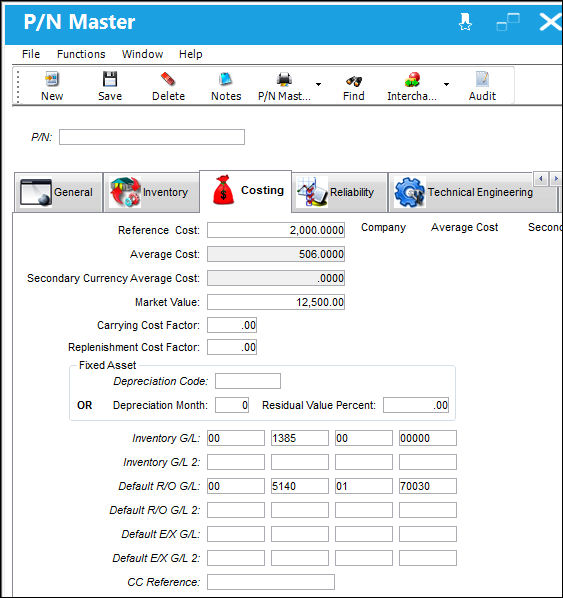This screenshot has width=563, height=598.
Task: Expand the P/N Master print dropdown arrow
Action: pyautogui.click(x=318, y=84)
